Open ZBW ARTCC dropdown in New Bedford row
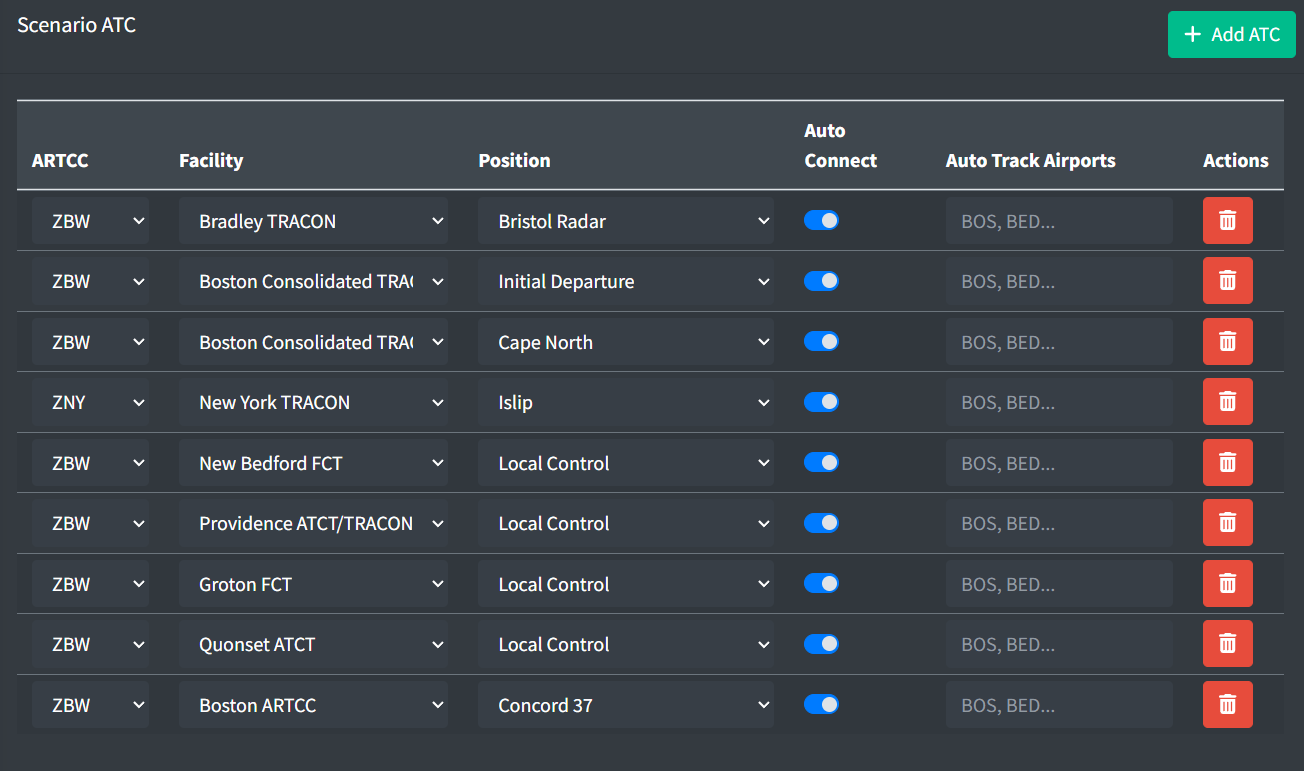The height and width of the screenshot is (771, 1304). click(90, 463)
